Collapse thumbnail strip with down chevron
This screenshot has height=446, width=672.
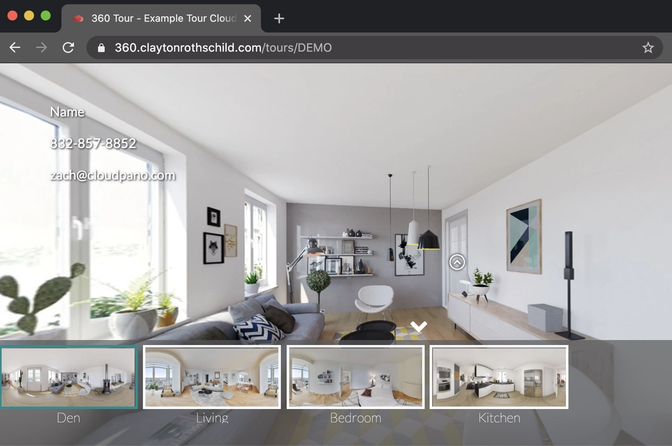point(419,326)
